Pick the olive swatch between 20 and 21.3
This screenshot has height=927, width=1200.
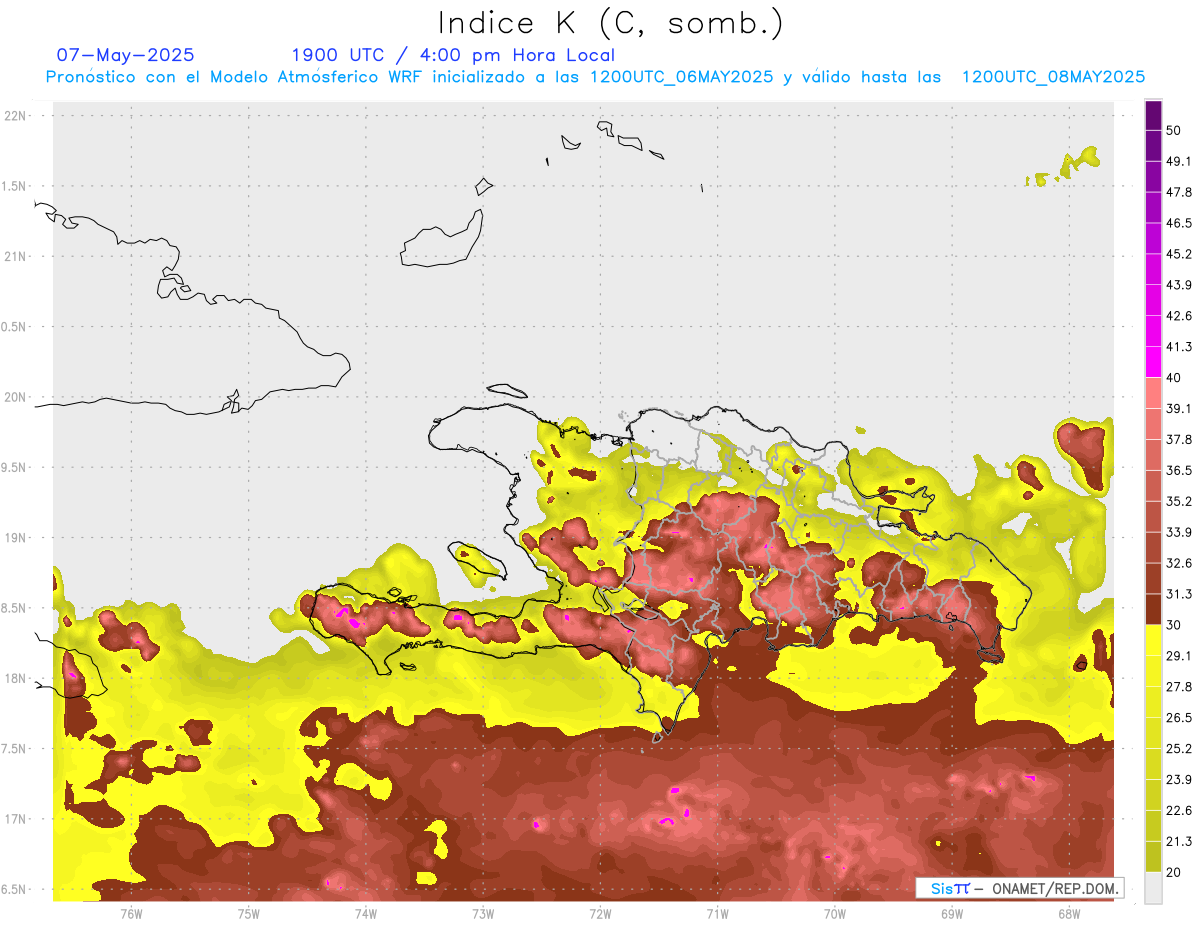[x=1153, y=856]
